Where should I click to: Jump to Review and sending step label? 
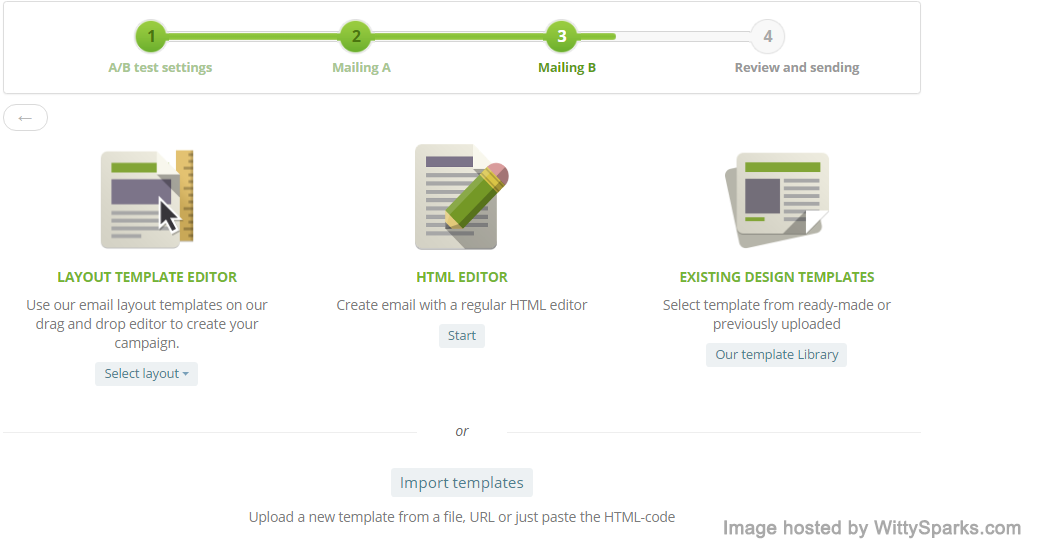796,68
